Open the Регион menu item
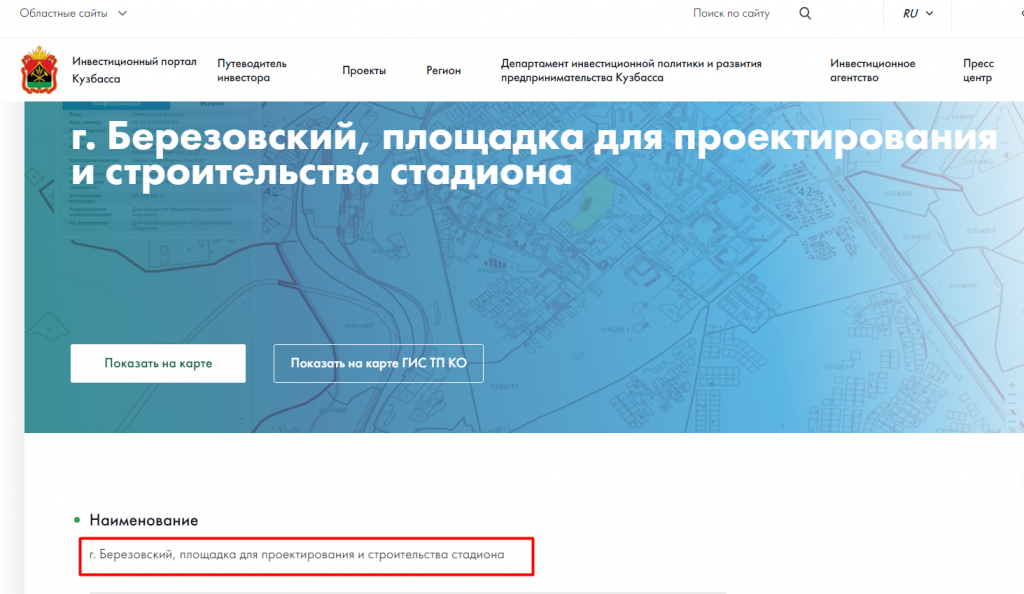 (x=443, y=70)
